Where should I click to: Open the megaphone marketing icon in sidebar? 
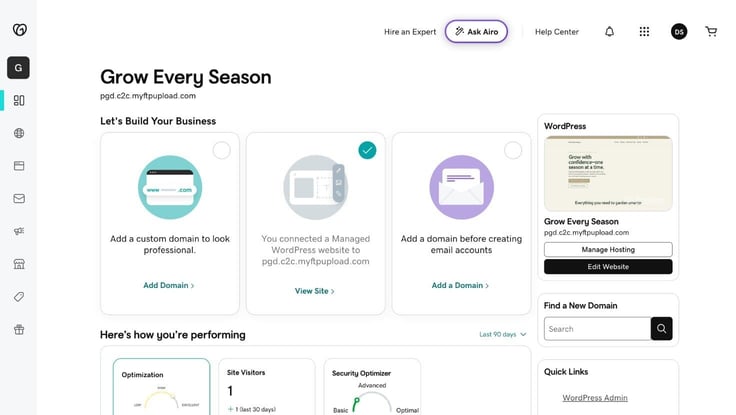19,231
